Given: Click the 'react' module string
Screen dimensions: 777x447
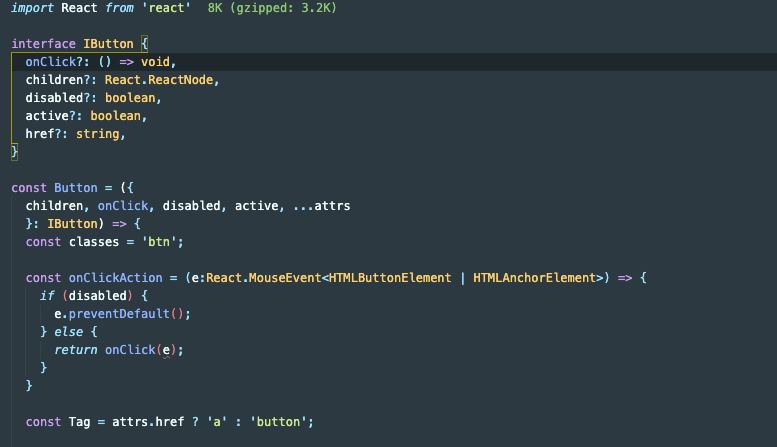Looking at the screenshot, I should click(166, 8).
